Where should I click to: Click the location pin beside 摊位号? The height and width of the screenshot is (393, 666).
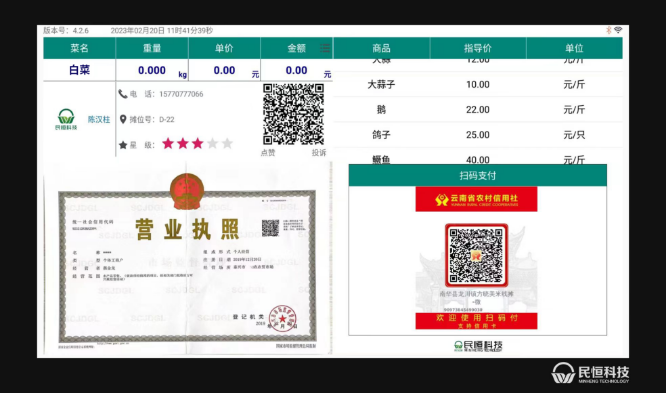pos(123,119)
